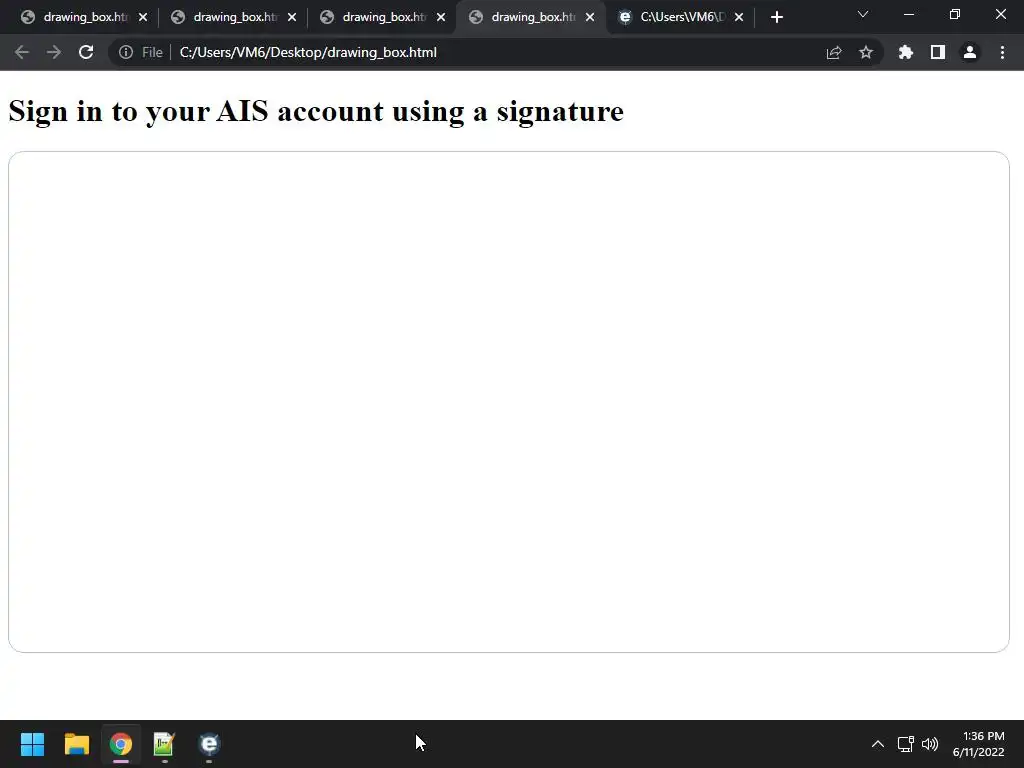This screenshot has height=768, width=1024.
Task: Expand the tab search chevron
Action: 863,14
